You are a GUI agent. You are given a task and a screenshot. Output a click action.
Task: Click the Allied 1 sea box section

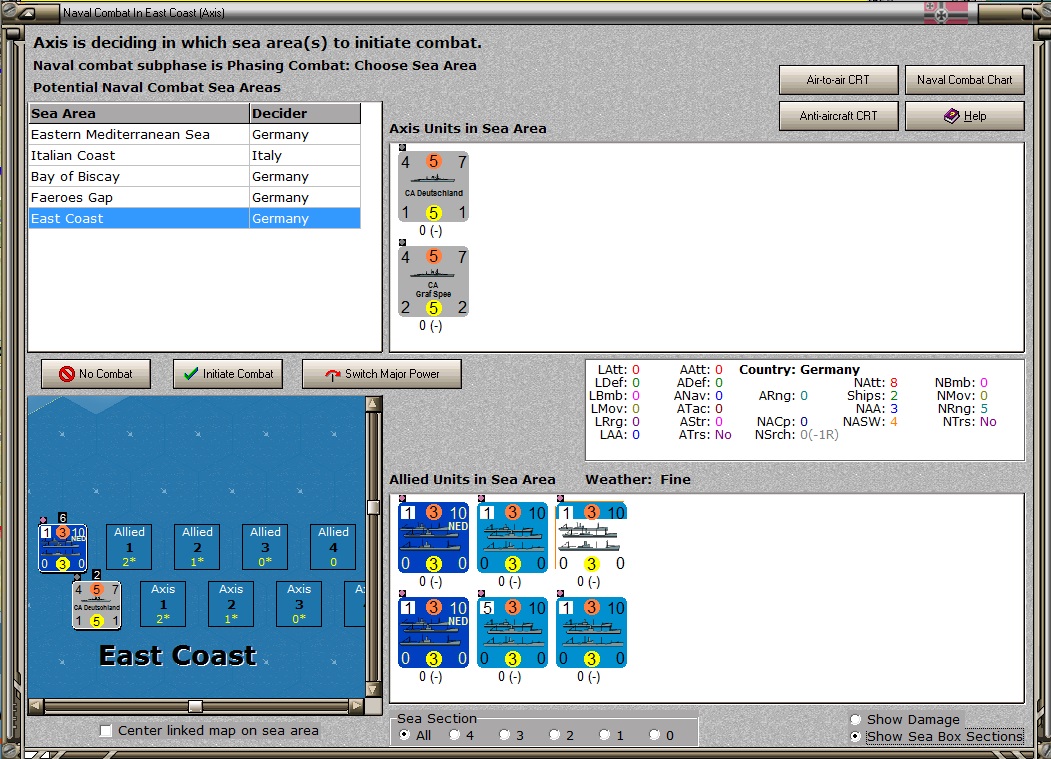[x=129, y=546]
